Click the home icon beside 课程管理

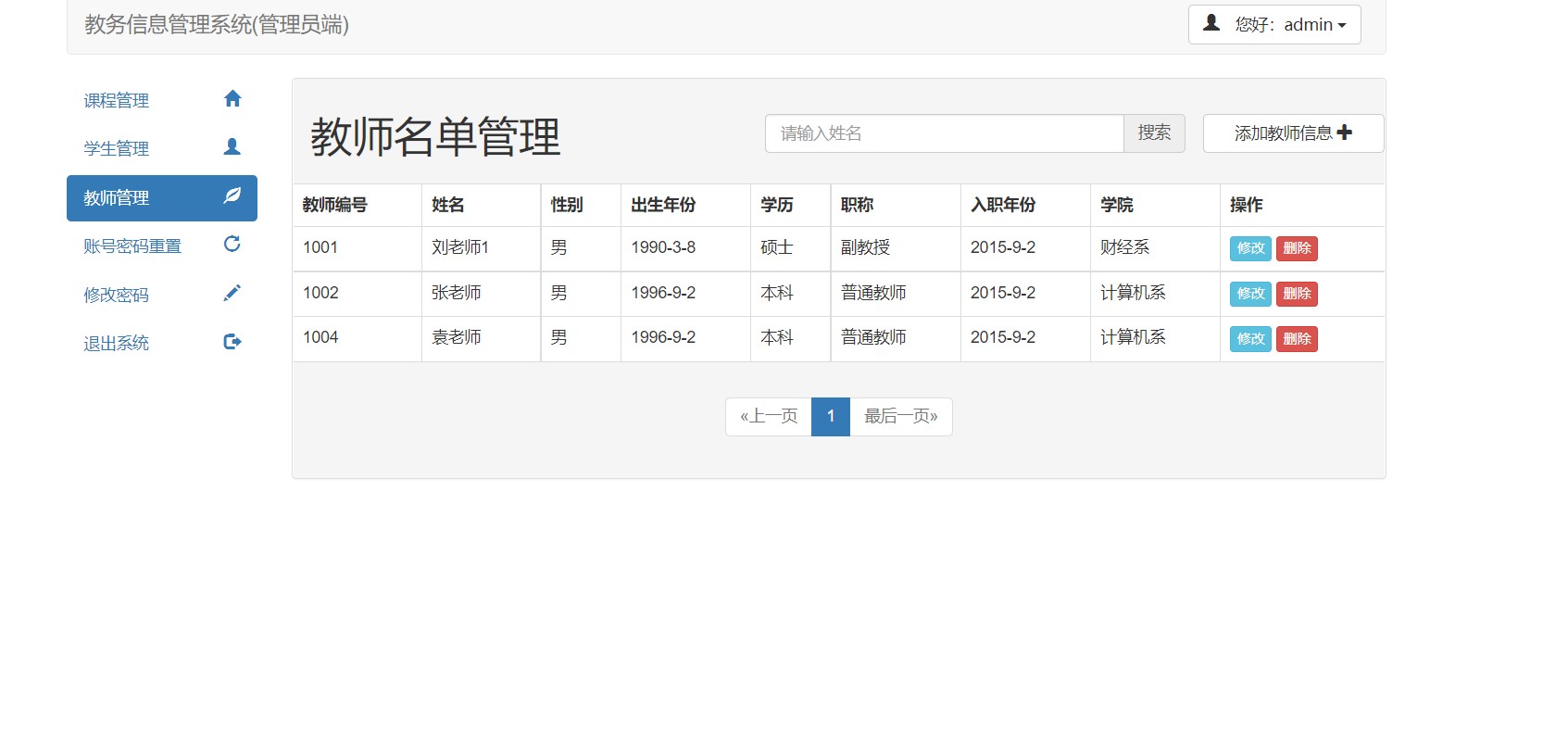(x=232, y=99)
